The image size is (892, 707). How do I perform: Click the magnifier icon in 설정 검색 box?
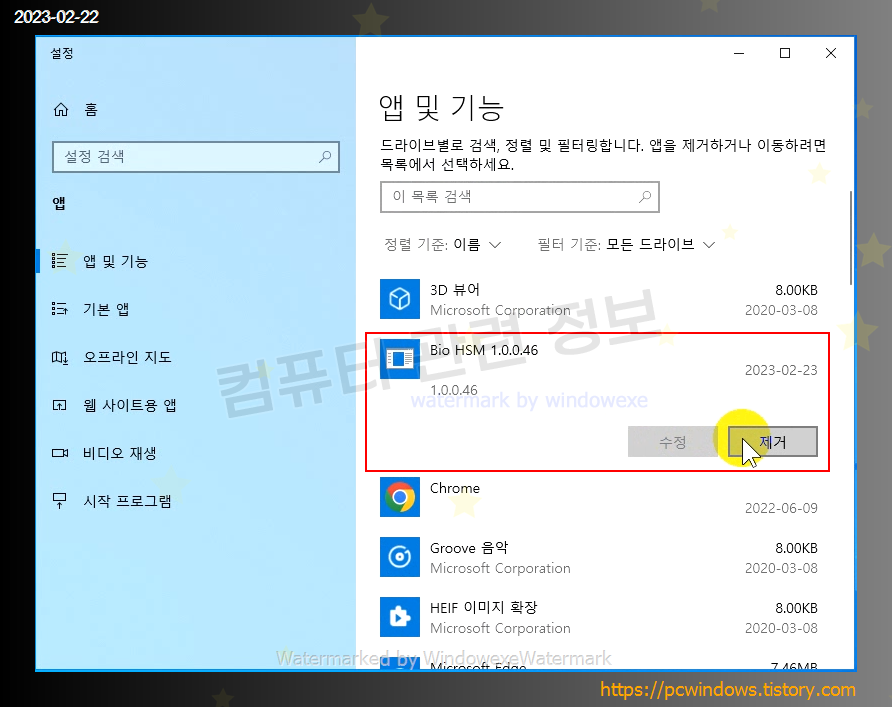click(325, 156)
